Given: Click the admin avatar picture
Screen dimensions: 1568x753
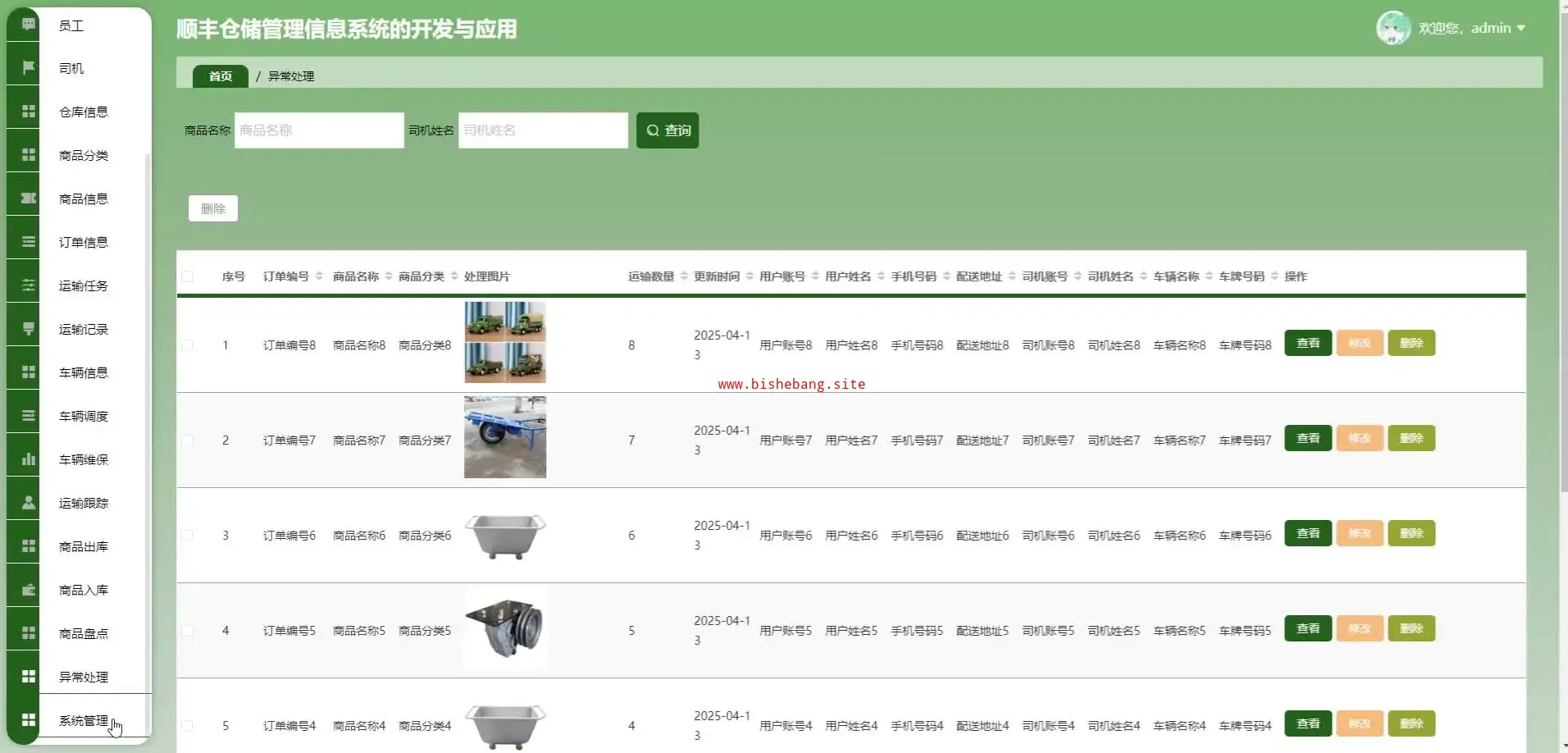Looking at the screenshot, I should click(1393, 28).
